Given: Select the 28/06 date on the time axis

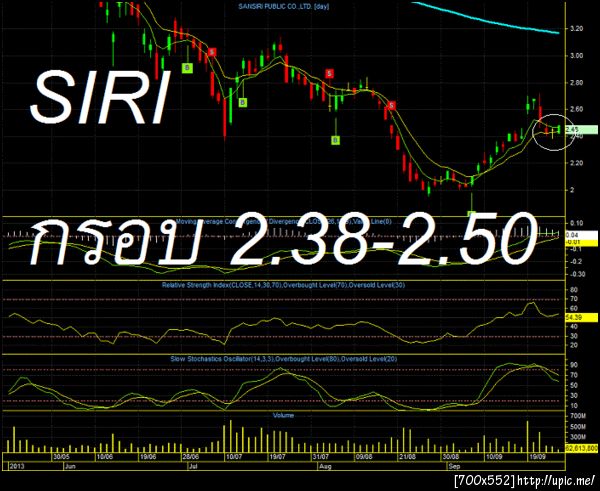Looking at the screenshot, I should tap(191, 457).
